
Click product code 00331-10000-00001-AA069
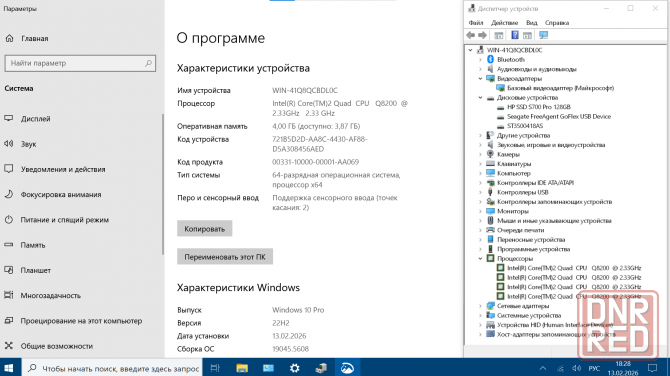[315, 162]
